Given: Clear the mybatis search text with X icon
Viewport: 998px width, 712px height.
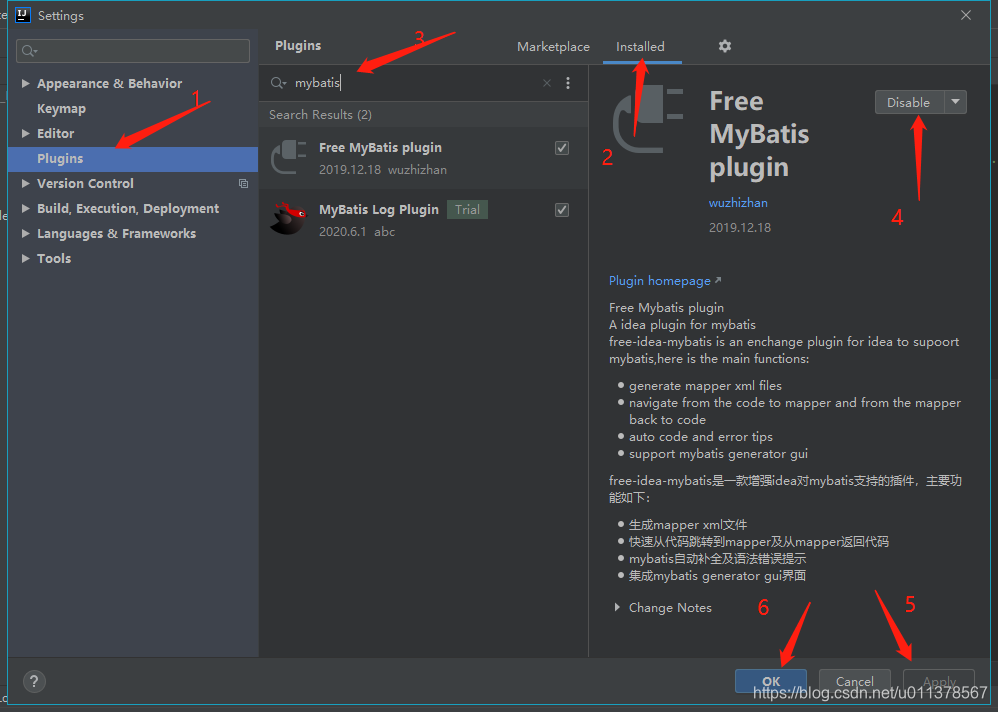Looking at the screenshot, I should pyautogui.click(x=547, y=83).
